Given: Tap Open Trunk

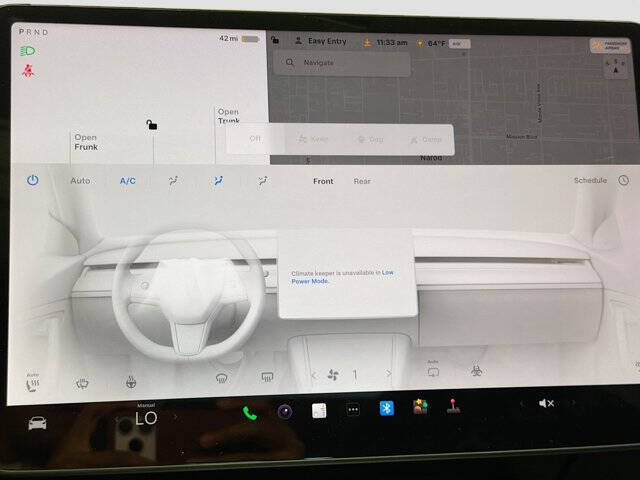Looking at the screenshot, I should click(x=228, y=116).
